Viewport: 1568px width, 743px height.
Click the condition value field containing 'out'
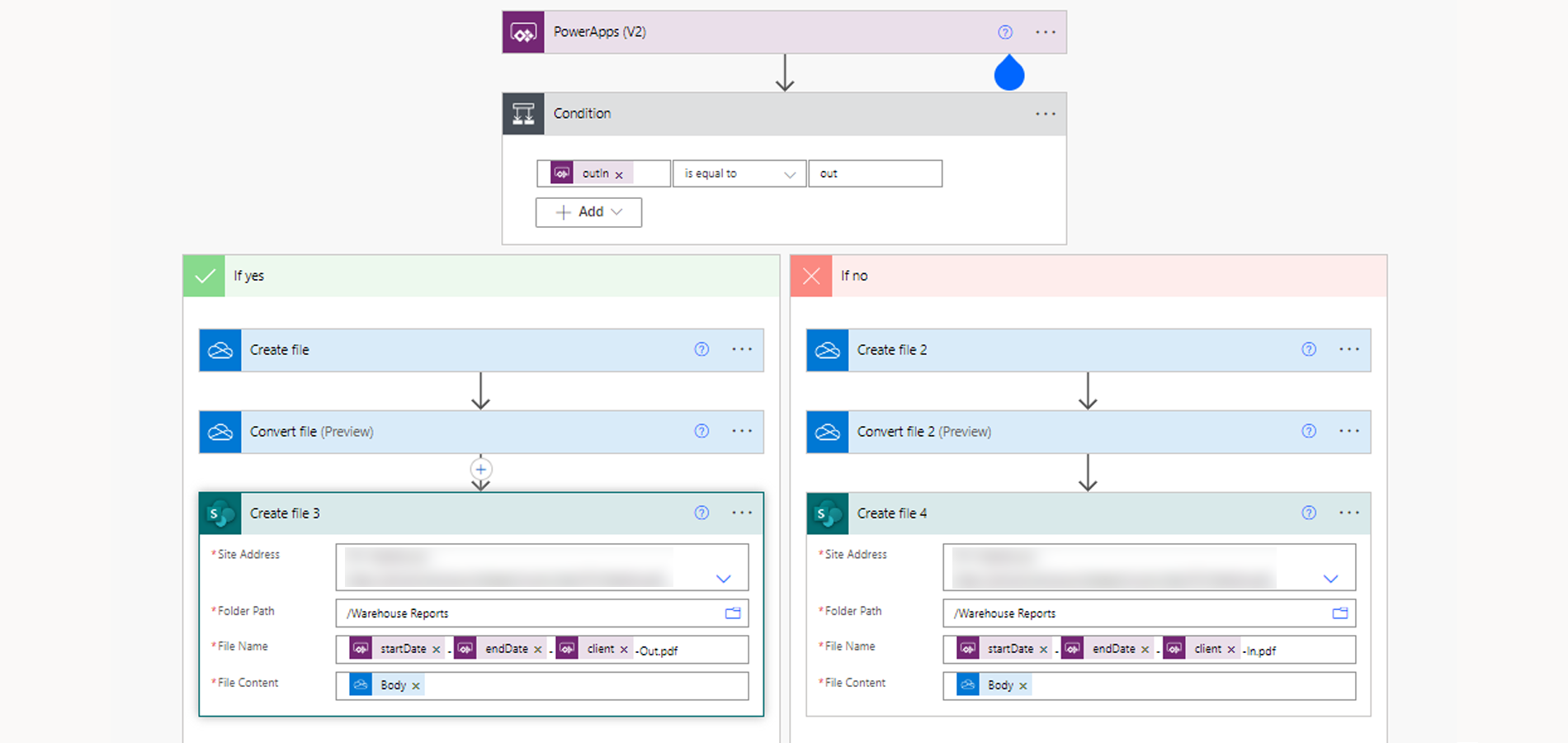[x=876, y=173]
